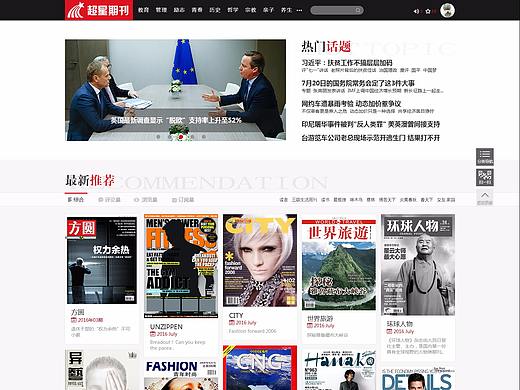
Task: Open the CITY magazine cover
Action: [260, 260]
